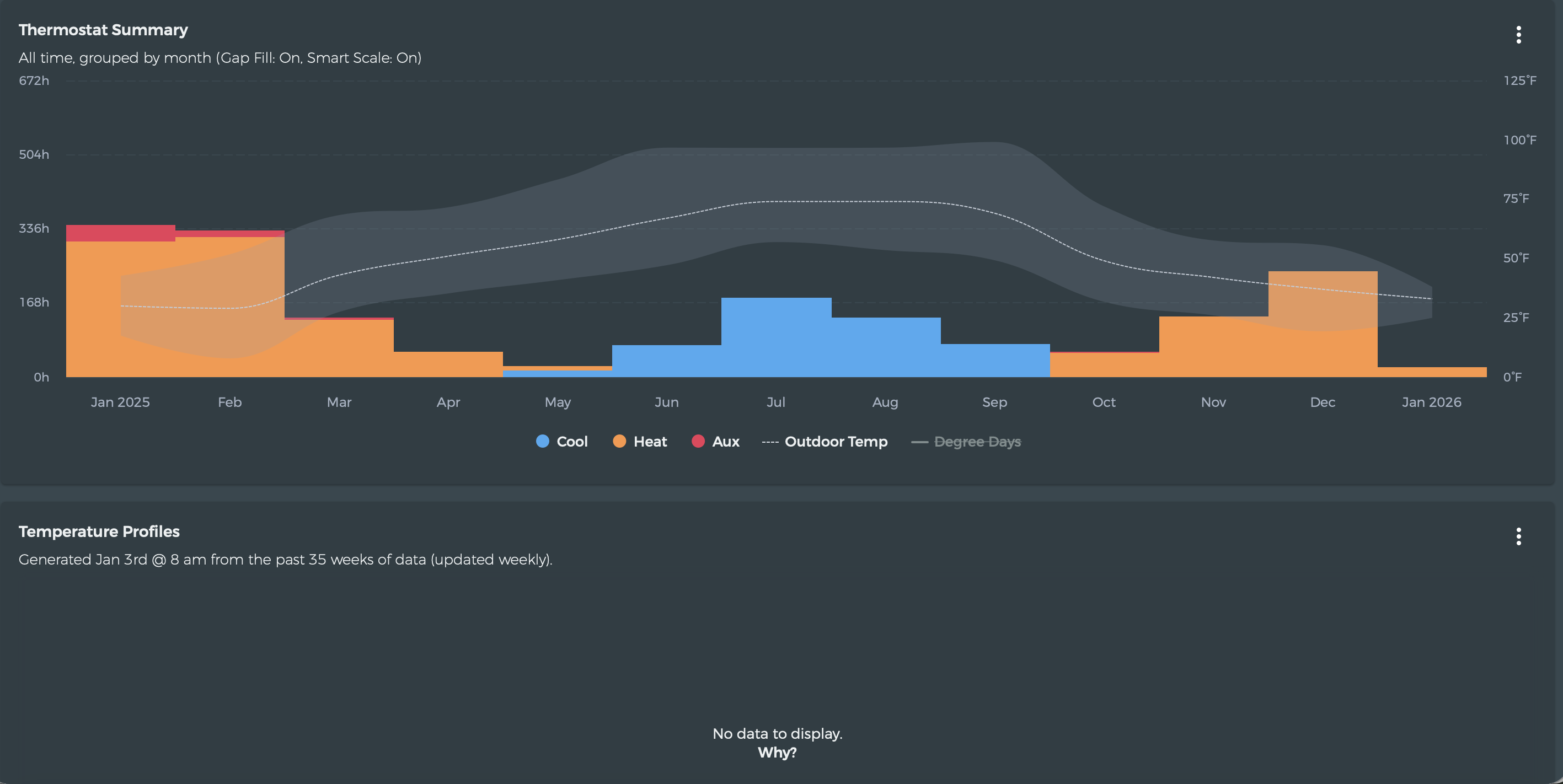The height and width of the screenshot is (784, 1563).
Task: Click the Thermostat Summary title
Action: [103, 30]
